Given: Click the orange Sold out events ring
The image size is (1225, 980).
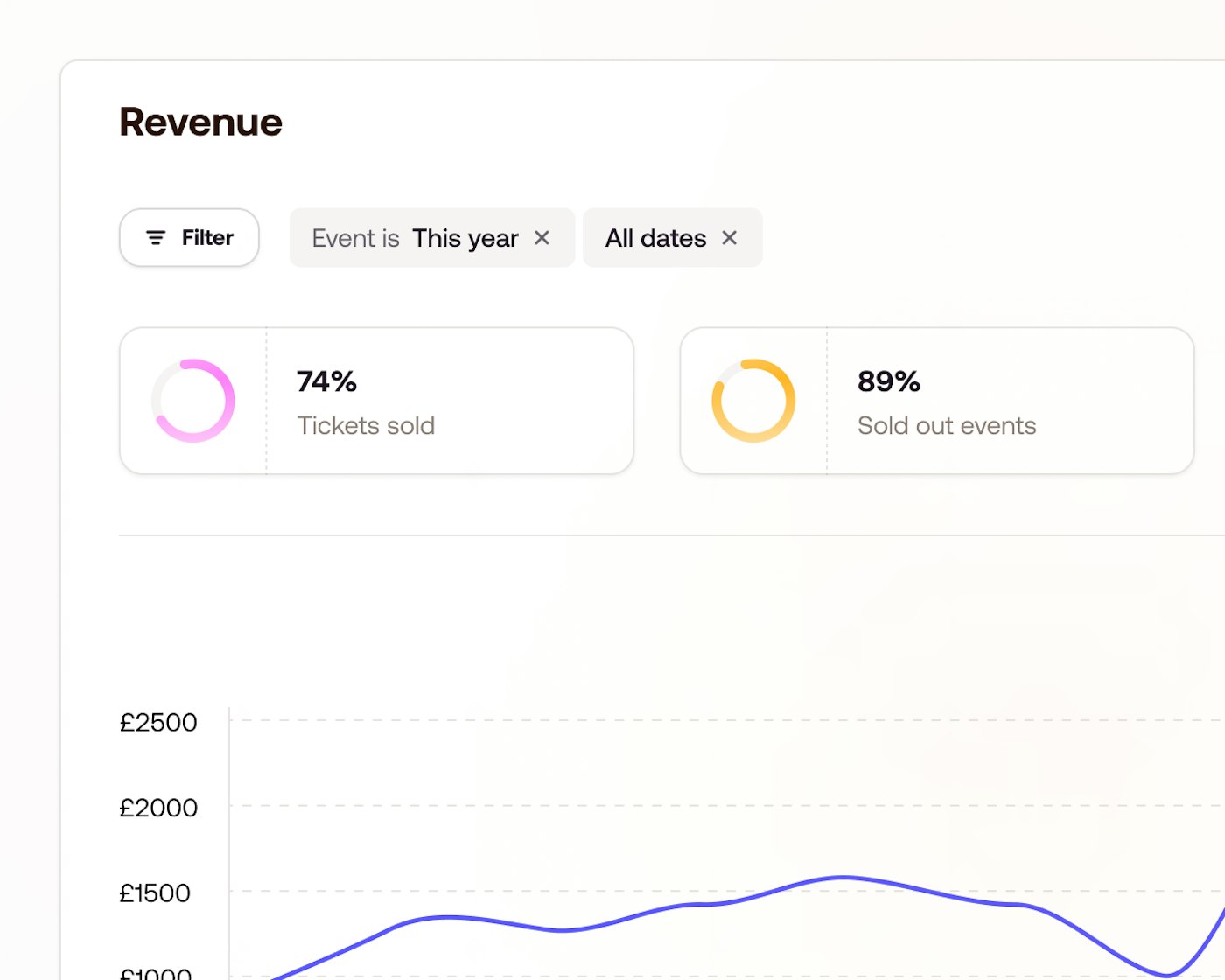Looking at the screenshot, I should [x=753, y=401].
